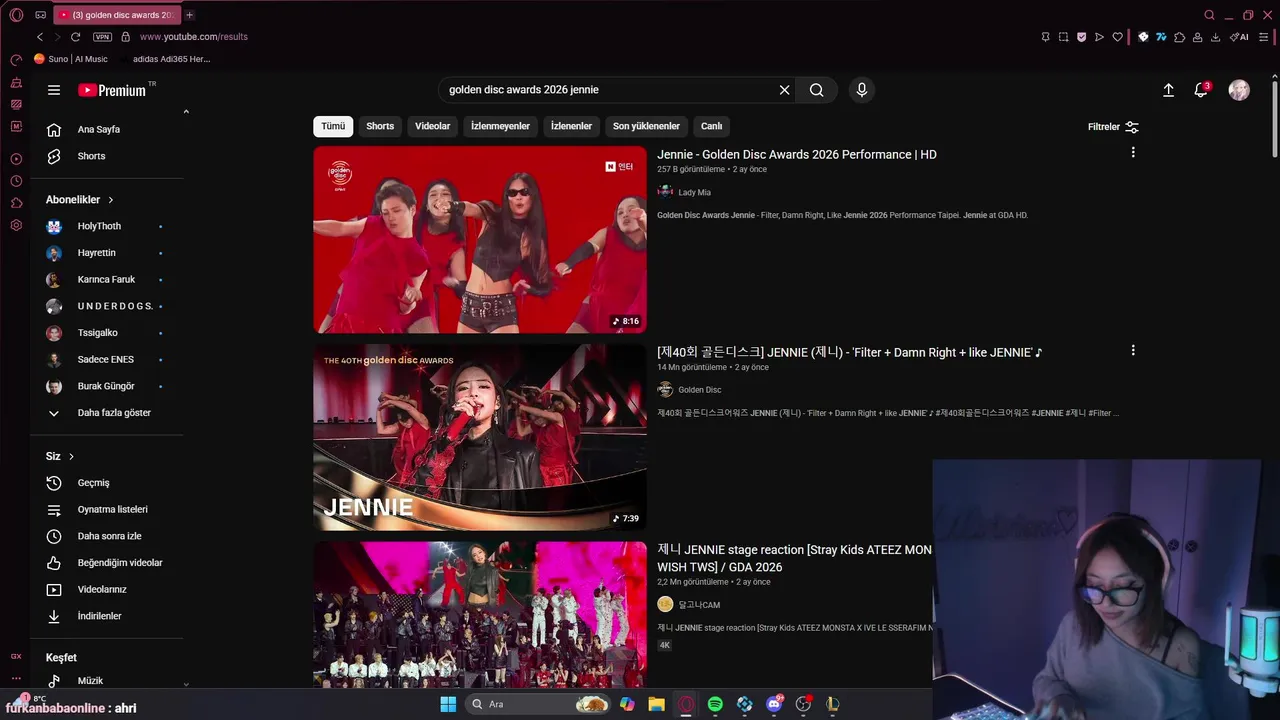Select the Shorts filter chip
The width and height of the screenshot is (1280, 720).
tap(380, 126)
